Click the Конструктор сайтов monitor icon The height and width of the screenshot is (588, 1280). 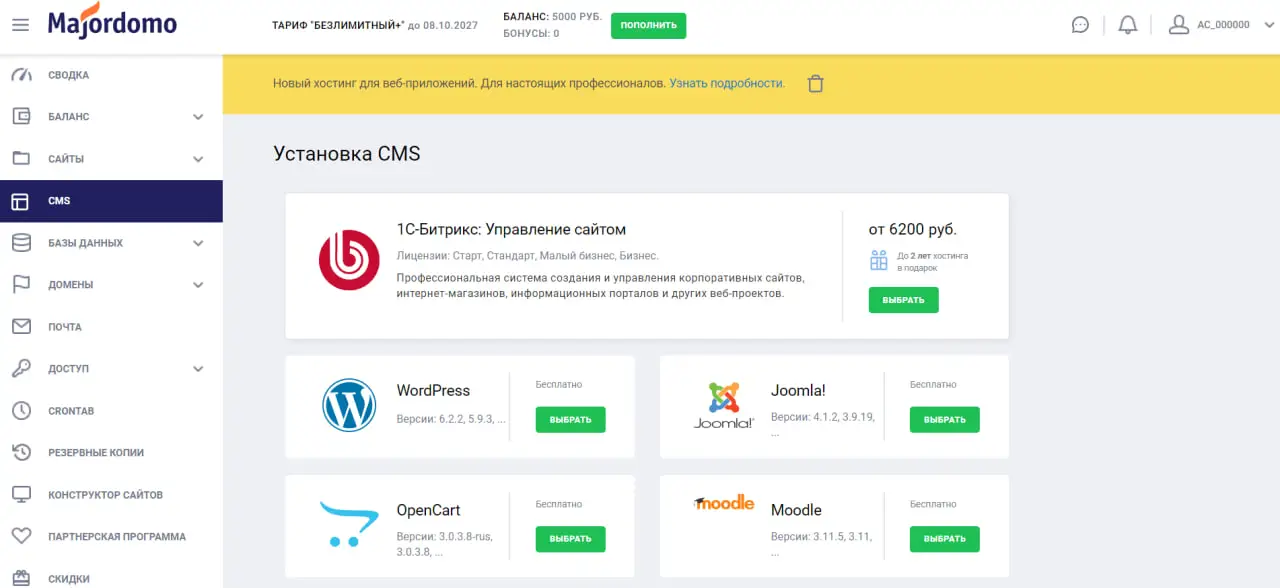(x=21, y=495)
